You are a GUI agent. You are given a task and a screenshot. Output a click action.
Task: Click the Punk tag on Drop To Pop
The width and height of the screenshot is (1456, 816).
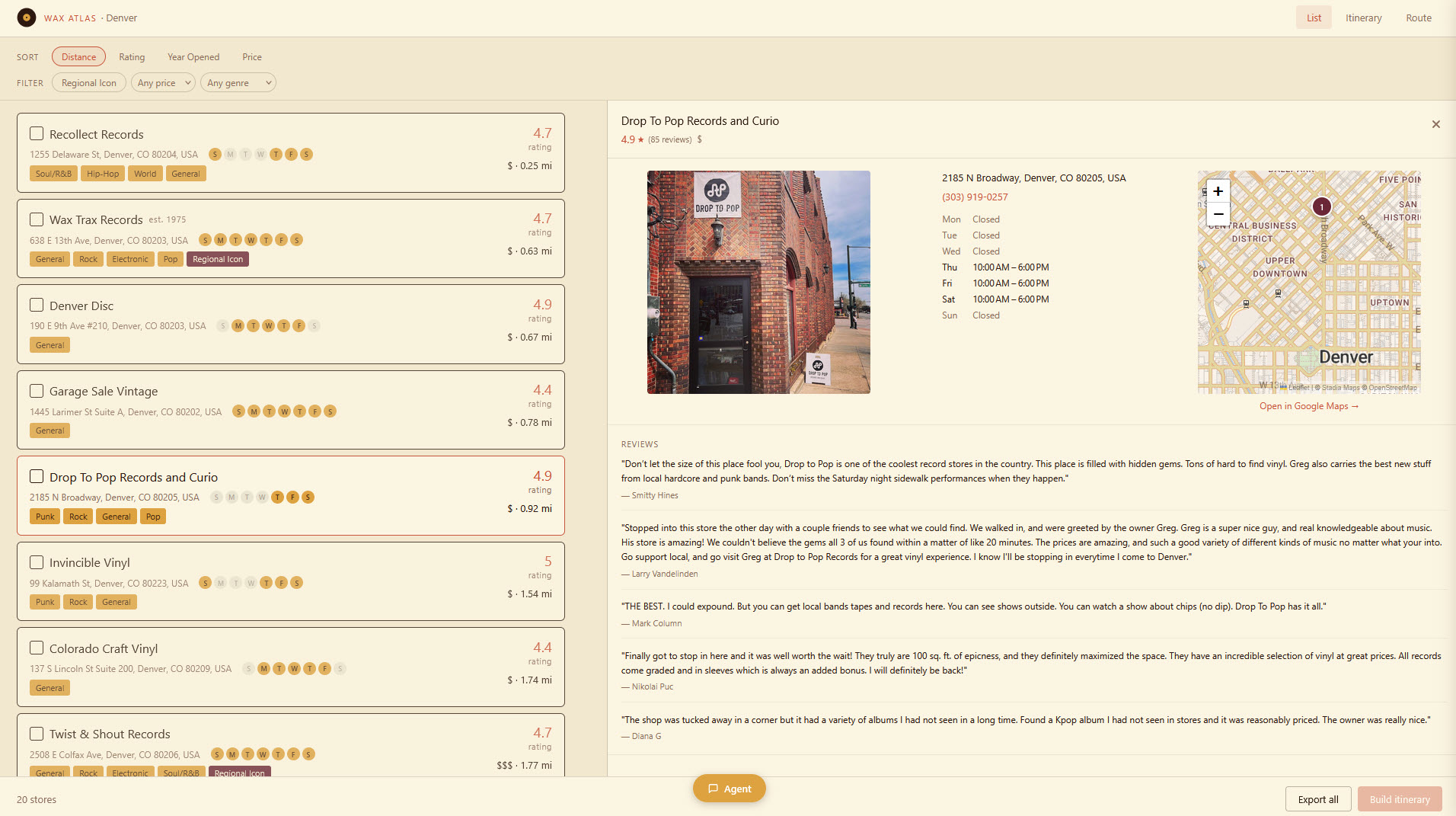pyautogui.click(x=45, y=517)
